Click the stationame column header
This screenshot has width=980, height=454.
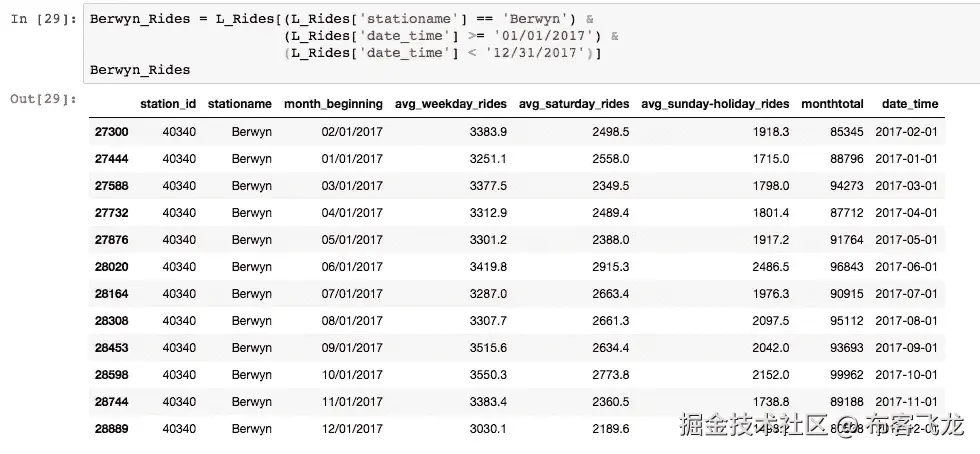(239, 104)
